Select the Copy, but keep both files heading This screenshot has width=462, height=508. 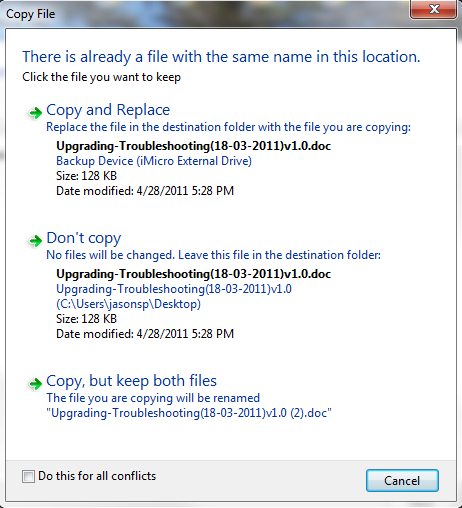point(131,381)
